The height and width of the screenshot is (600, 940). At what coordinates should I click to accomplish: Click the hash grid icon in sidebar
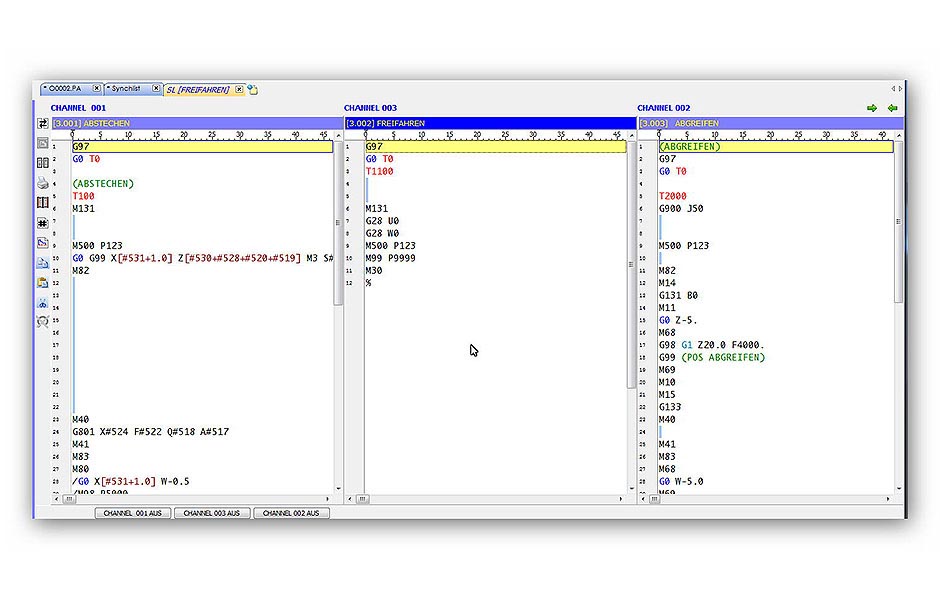tap(43, 223)
